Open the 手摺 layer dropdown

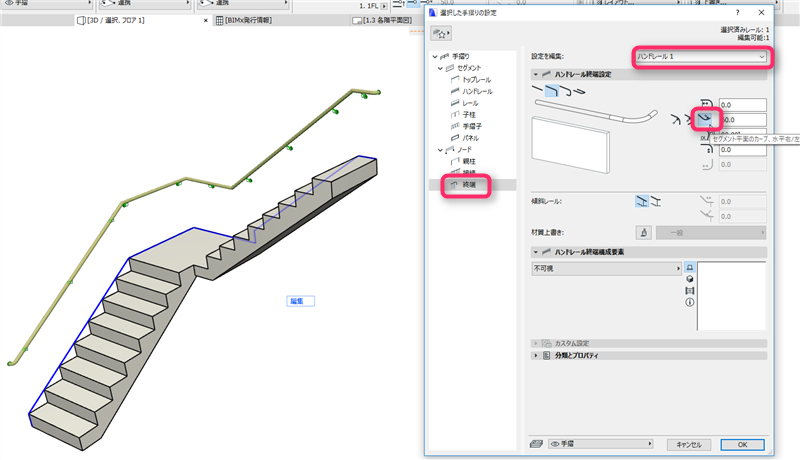point(601,444)
